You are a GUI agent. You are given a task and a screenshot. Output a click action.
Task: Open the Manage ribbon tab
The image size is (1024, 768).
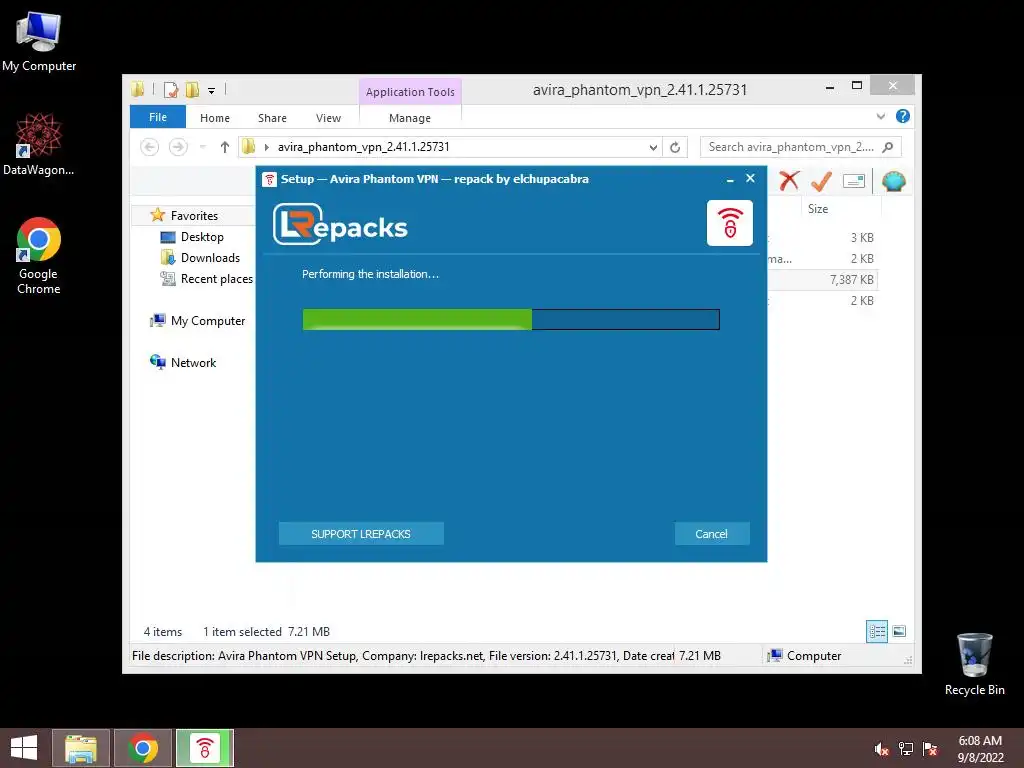(410, 118)
